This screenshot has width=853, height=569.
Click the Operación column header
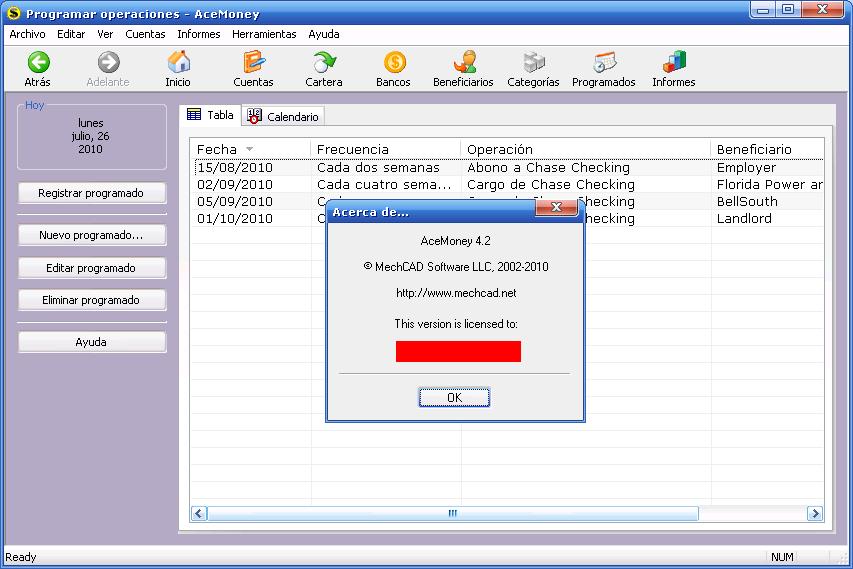586,149
